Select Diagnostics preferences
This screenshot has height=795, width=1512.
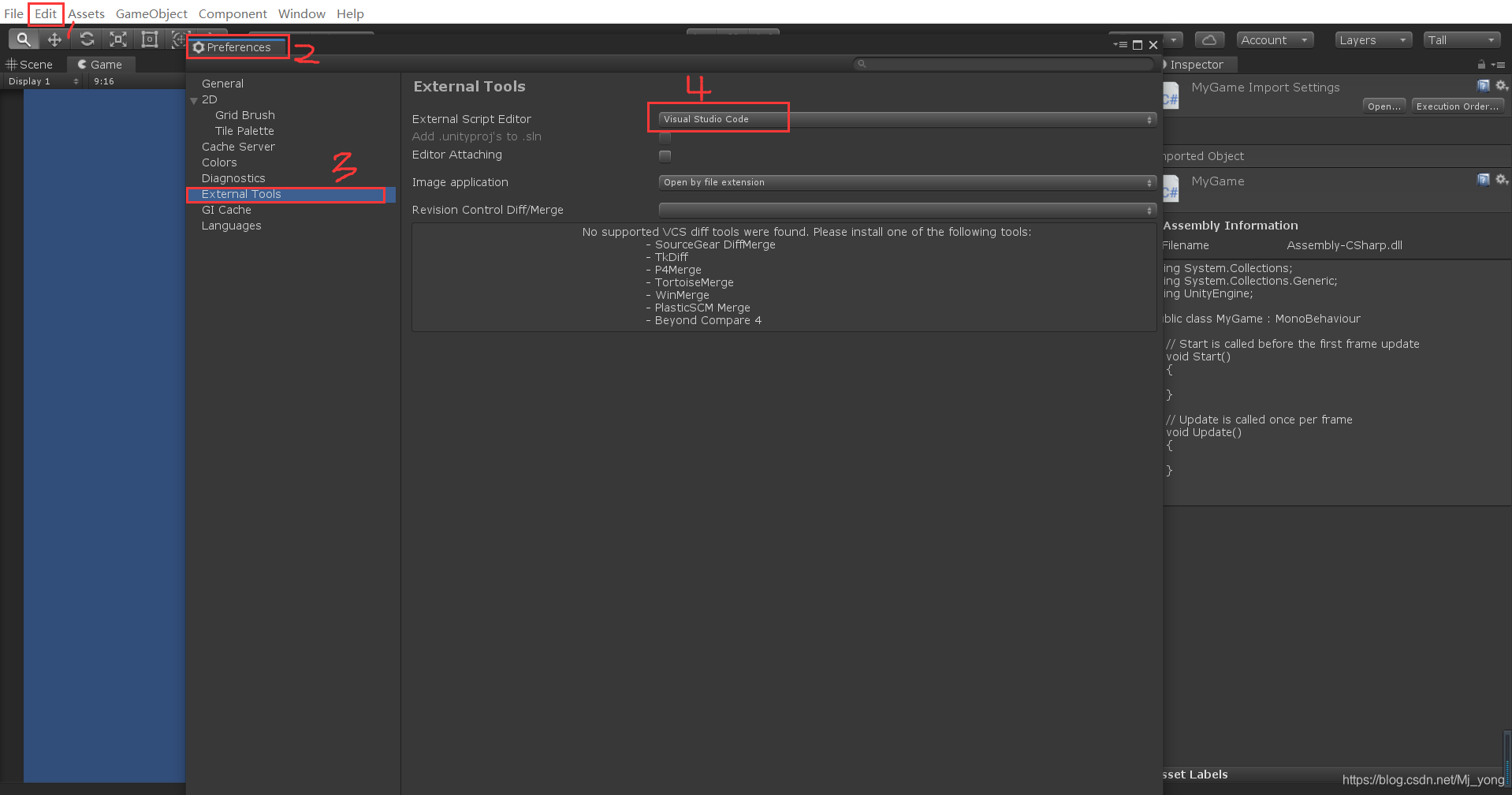coord(233,178)
